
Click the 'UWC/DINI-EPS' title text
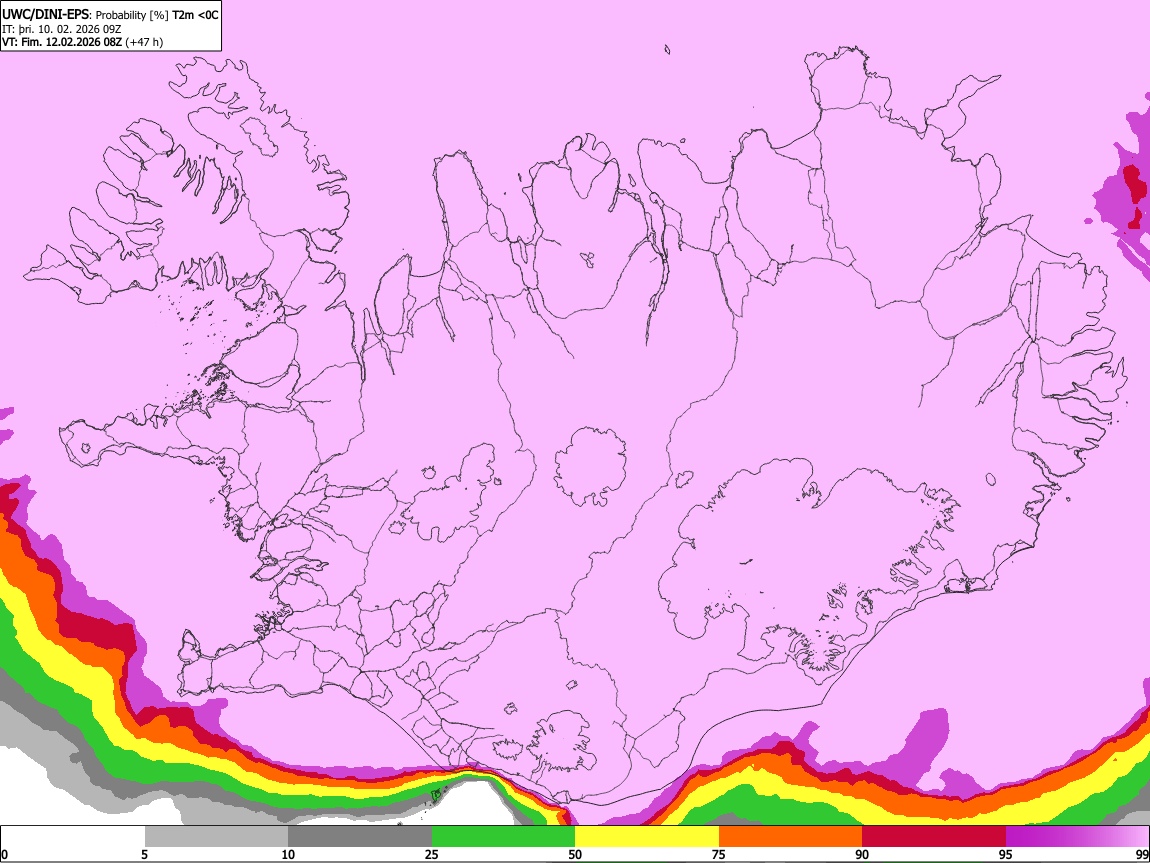(46, 15)
